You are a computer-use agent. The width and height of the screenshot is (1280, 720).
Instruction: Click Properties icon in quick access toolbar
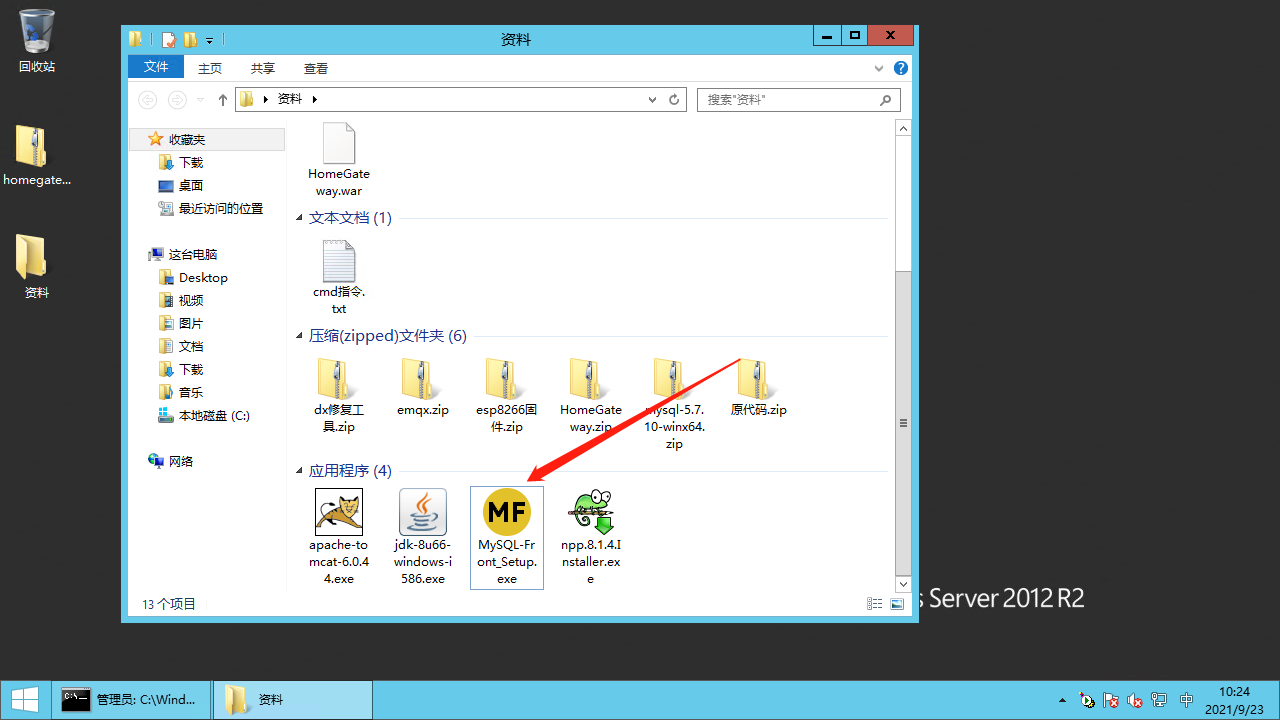tap(169, 40)
